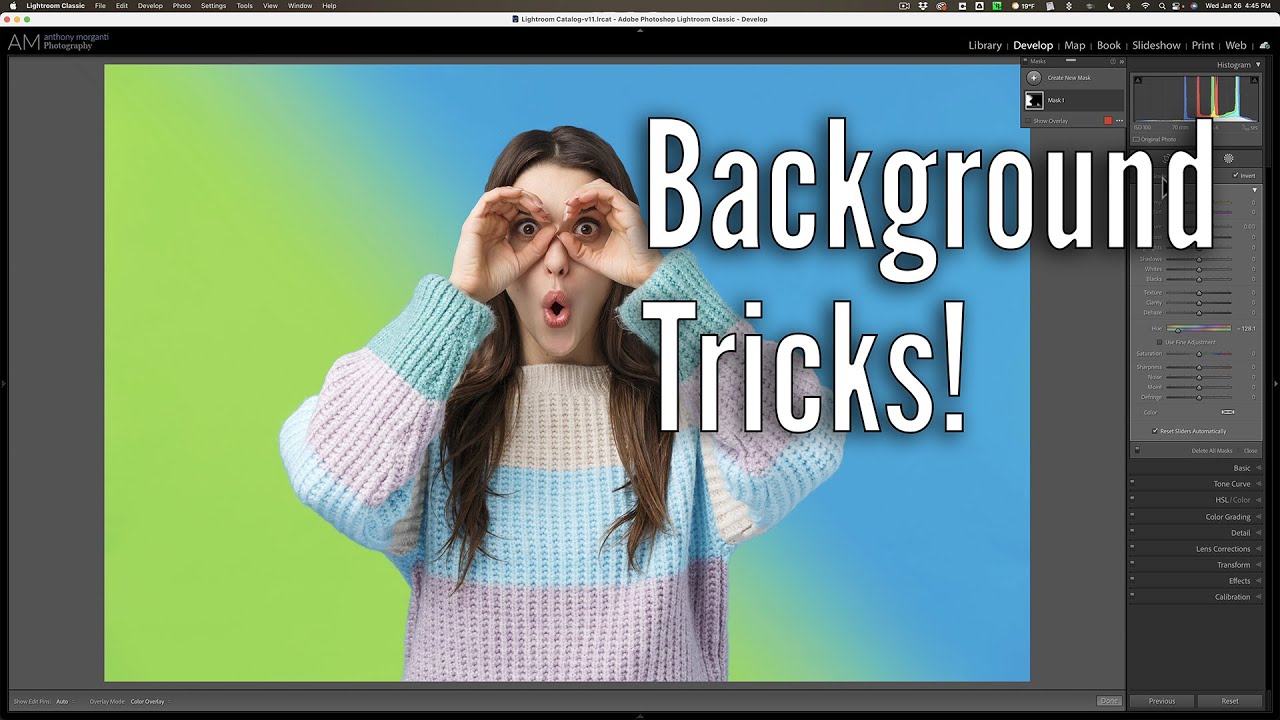The width and height of the screenshot is (1280, 720).
Task: Click the Create New Mask label
Action: click(x=1069, y=78)
